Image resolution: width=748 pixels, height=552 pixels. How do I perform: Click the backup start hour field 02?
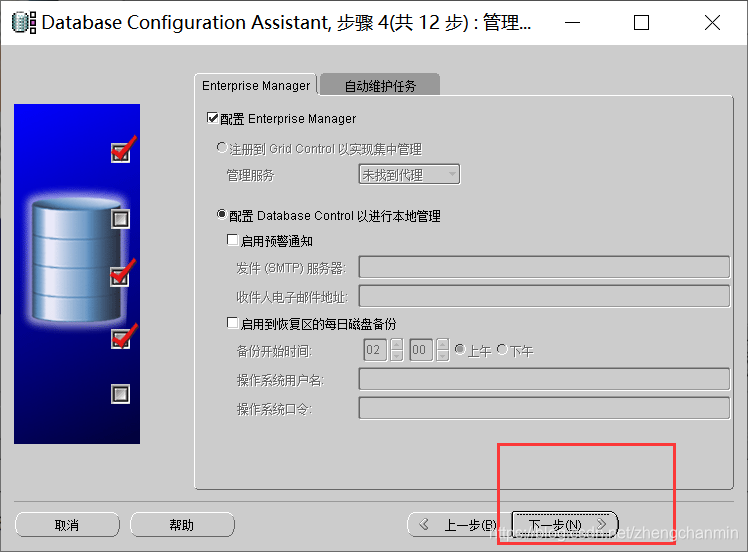[x=375, y=350]
